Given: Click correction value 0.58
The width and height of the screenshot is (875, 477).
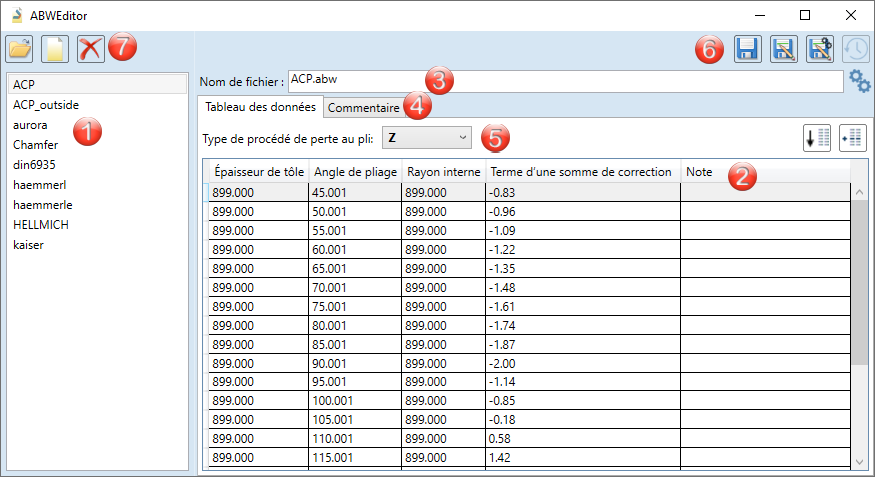Looking at the screenshot, I should (x=583, y=439).
